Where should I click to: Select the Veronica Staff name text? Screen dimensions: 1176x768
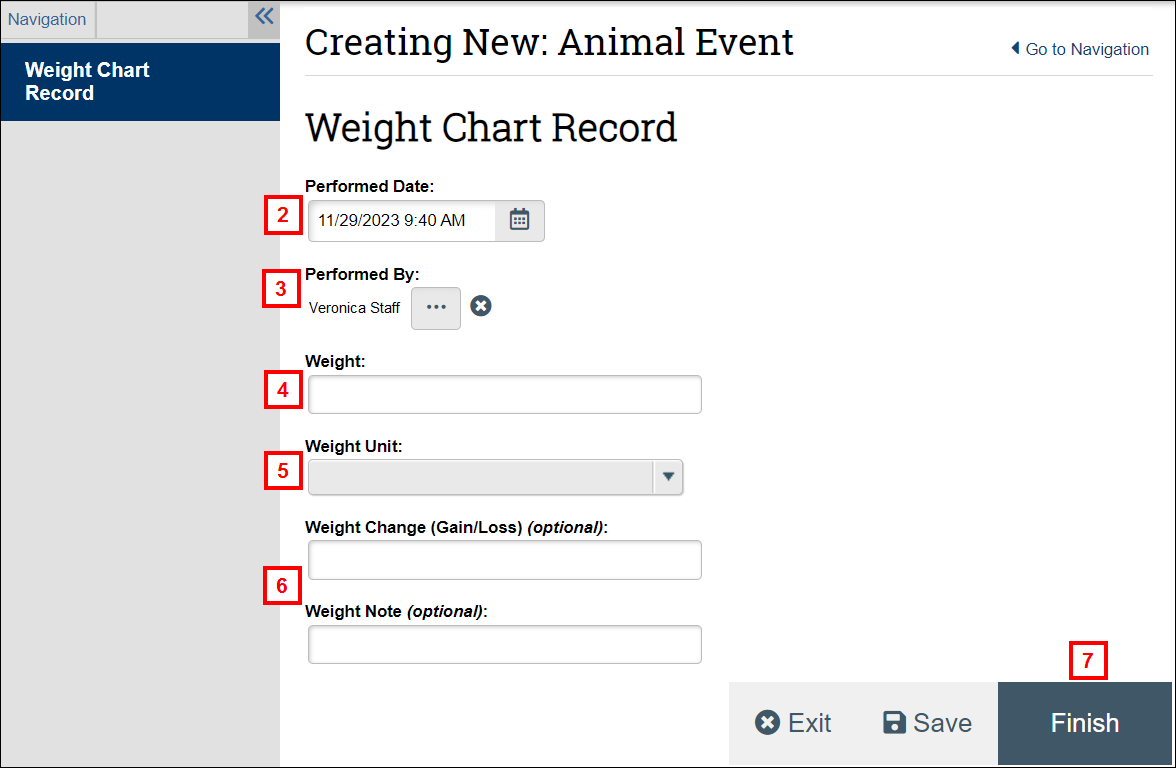click(354, 307)
